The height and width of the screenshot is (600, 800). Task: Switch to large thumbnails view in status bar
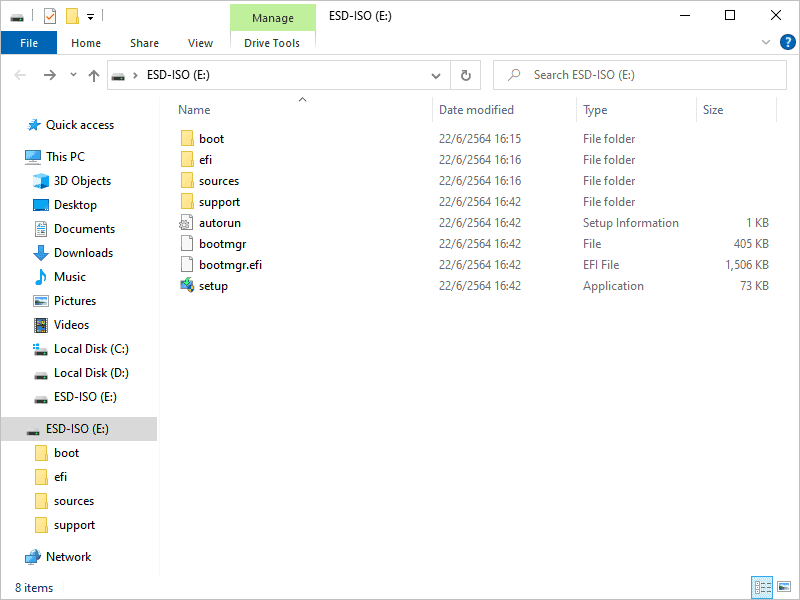pyautogui.click(x=785, y=587)
